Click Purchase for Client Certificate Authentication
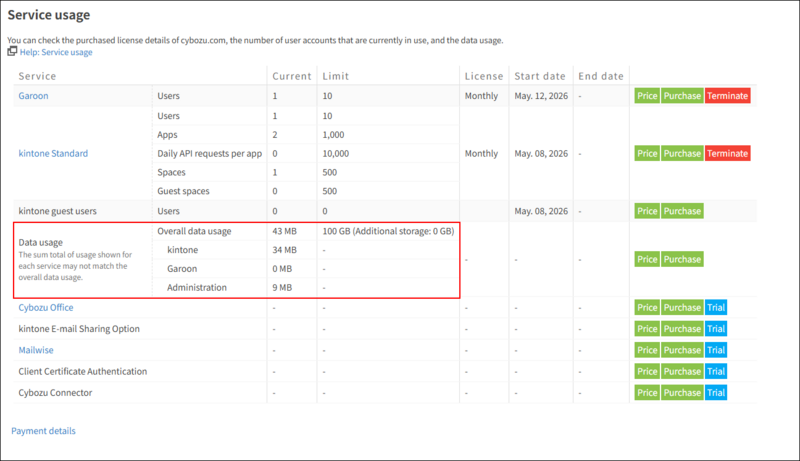 click(682, 372)
